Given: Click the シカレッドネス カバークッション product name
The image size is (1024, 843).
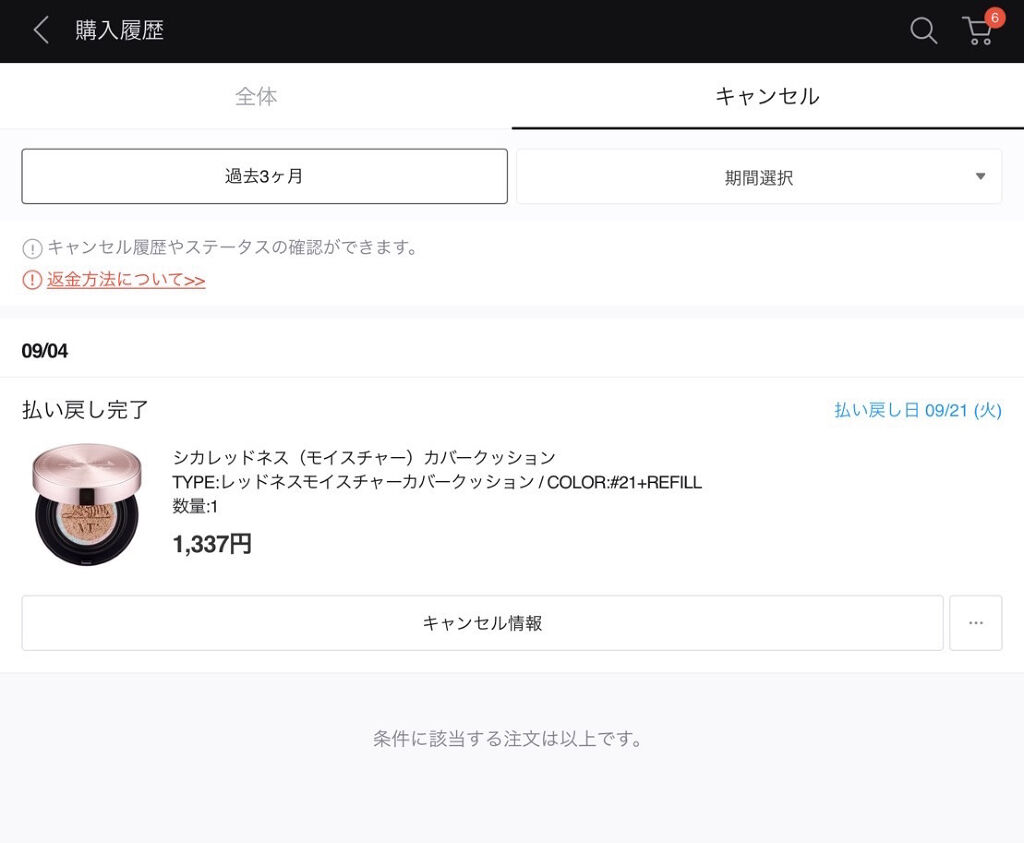Looking at the screenshot, I should coord(364,457).
